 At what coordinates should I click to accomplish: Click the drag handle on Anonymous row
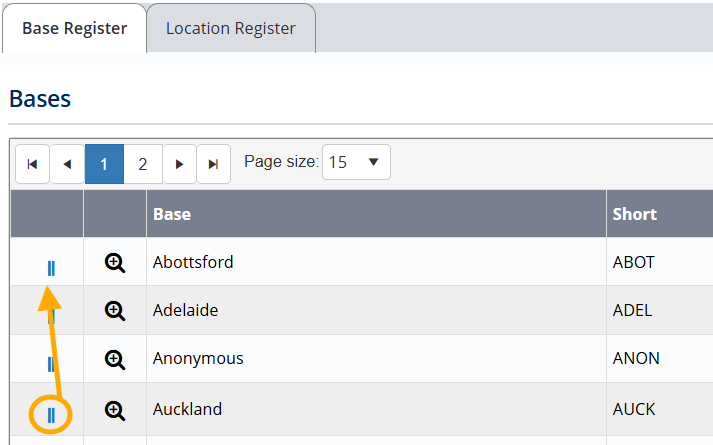point(51,364)
